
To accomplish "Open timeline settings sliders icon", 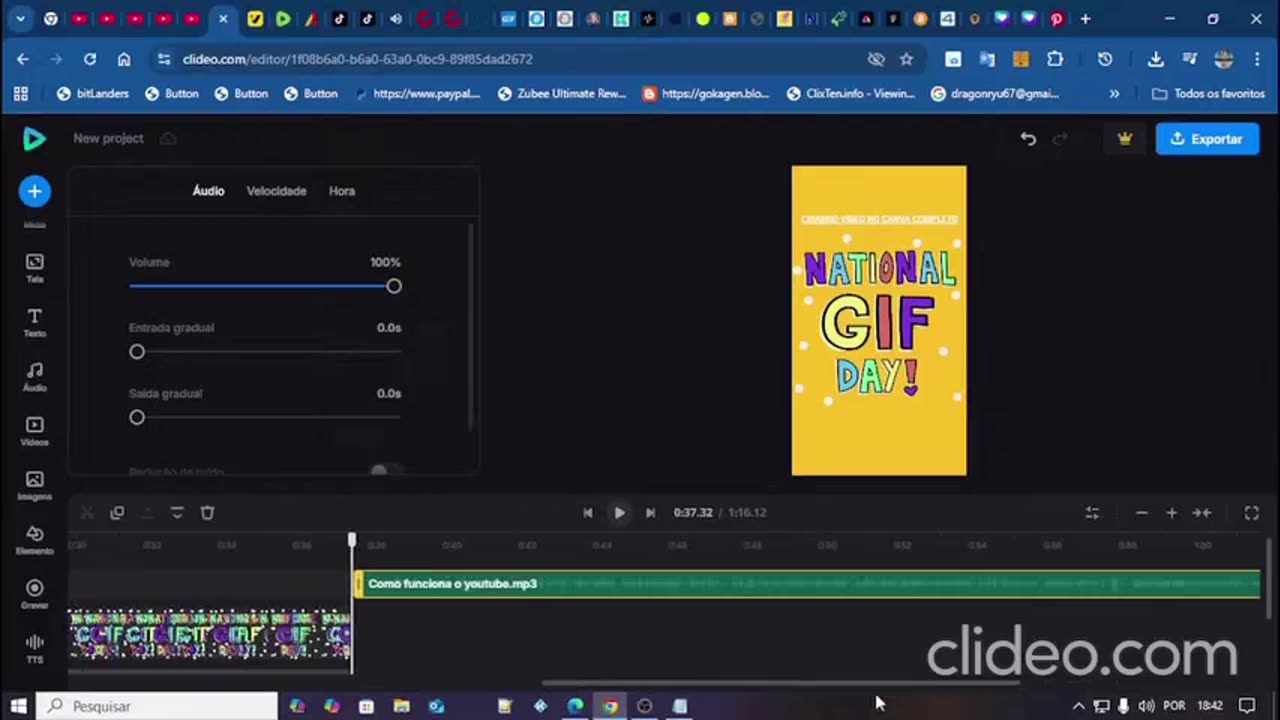I will [1092, 513].
